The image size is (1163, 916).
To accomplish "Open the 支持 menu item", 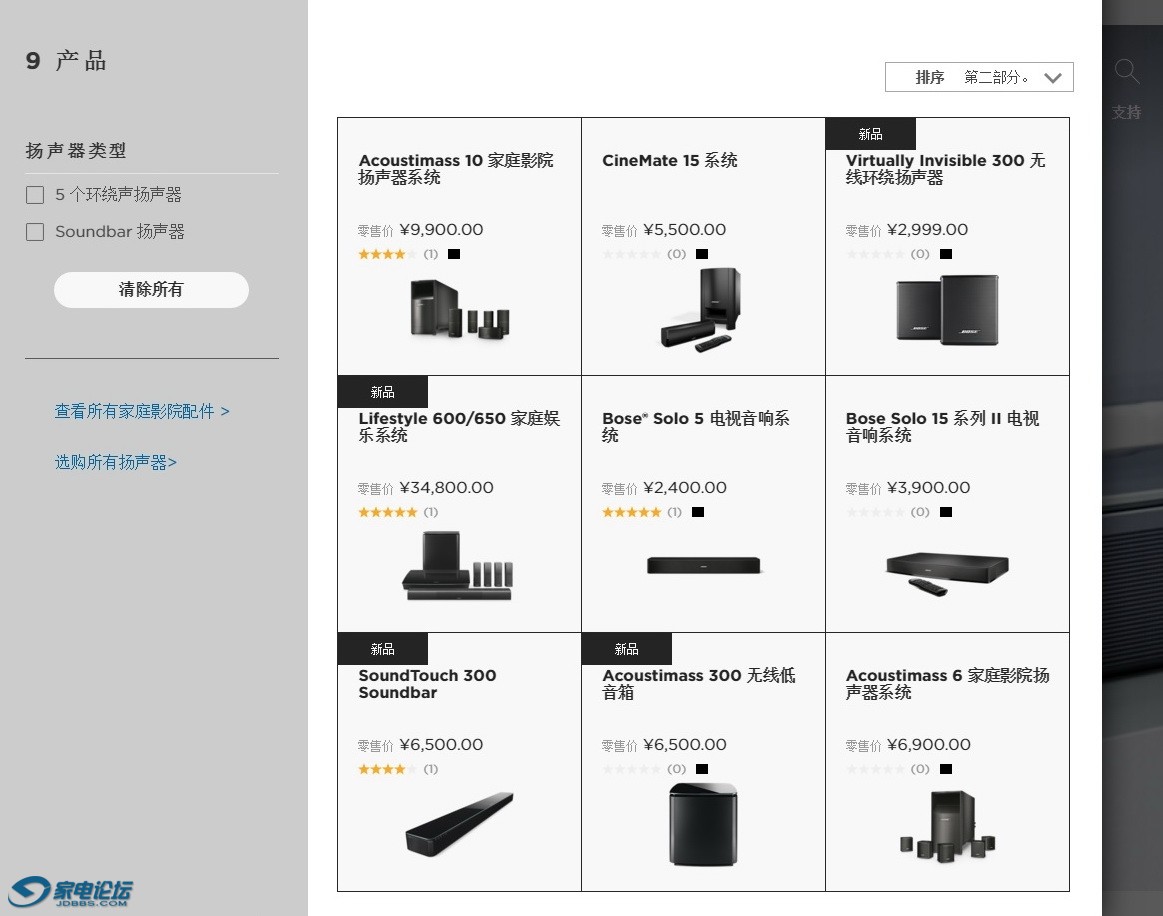I will [x=1126, y=112].
